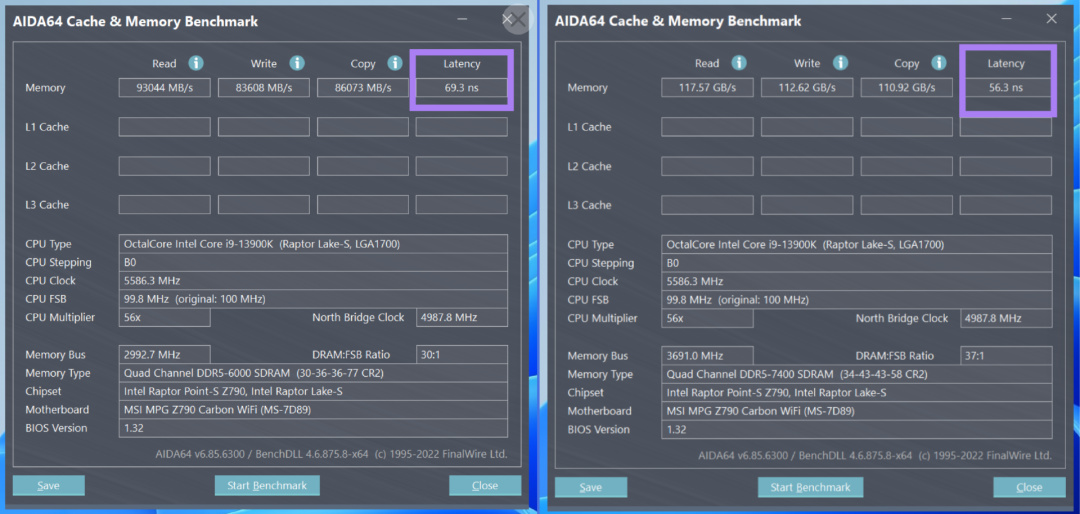Click CPU Type field in right window

tap(857, 245)
